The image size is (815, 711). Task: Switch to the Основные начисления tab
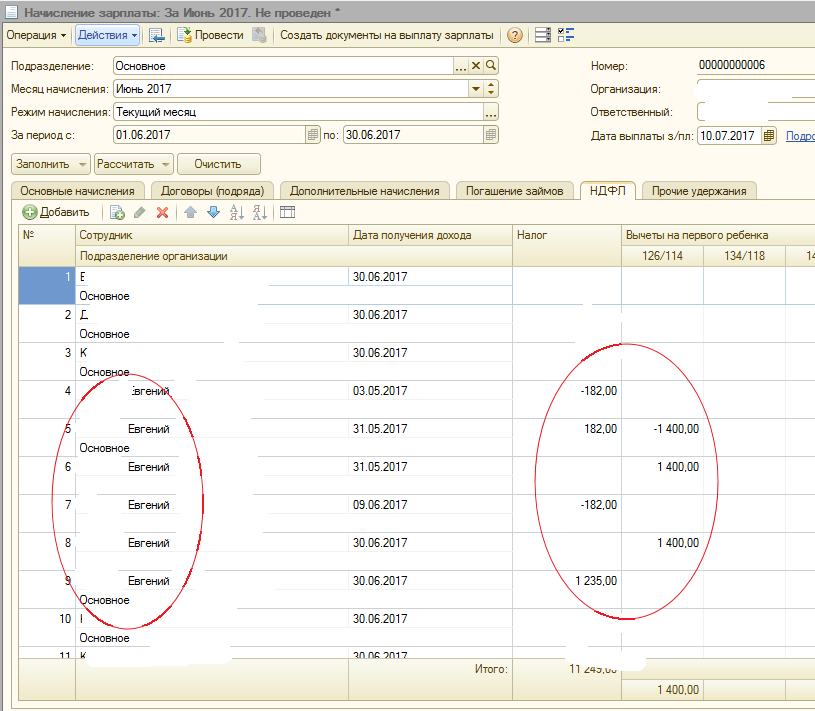(77, 191)
